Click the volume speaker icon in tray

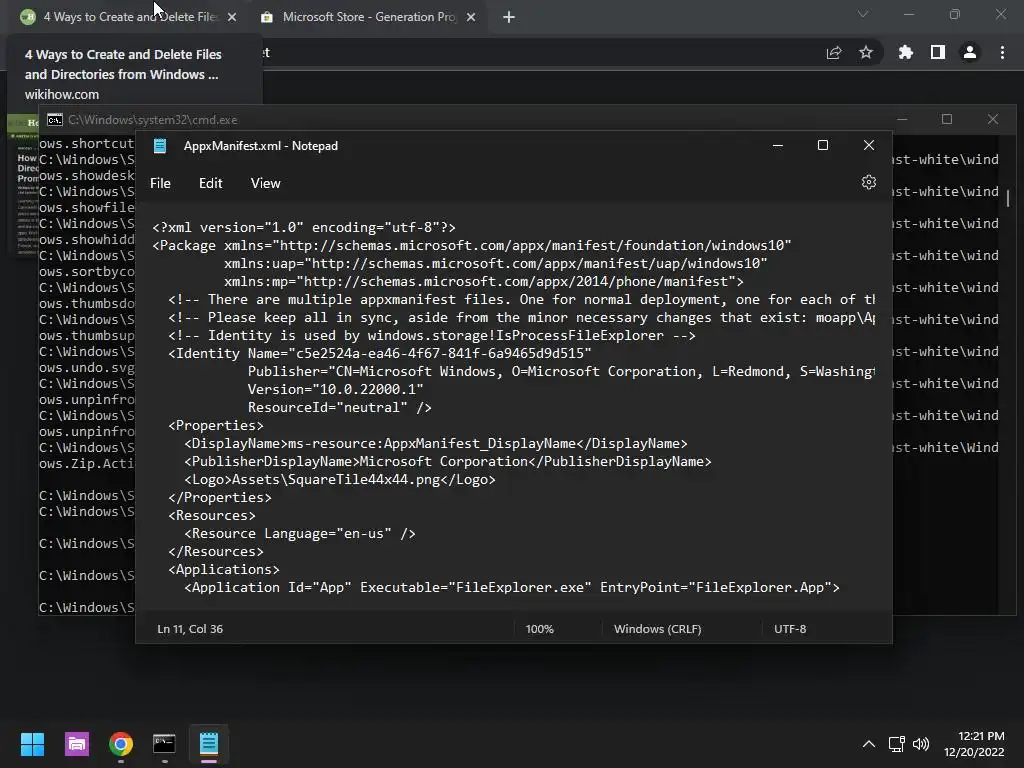(921, 744)
